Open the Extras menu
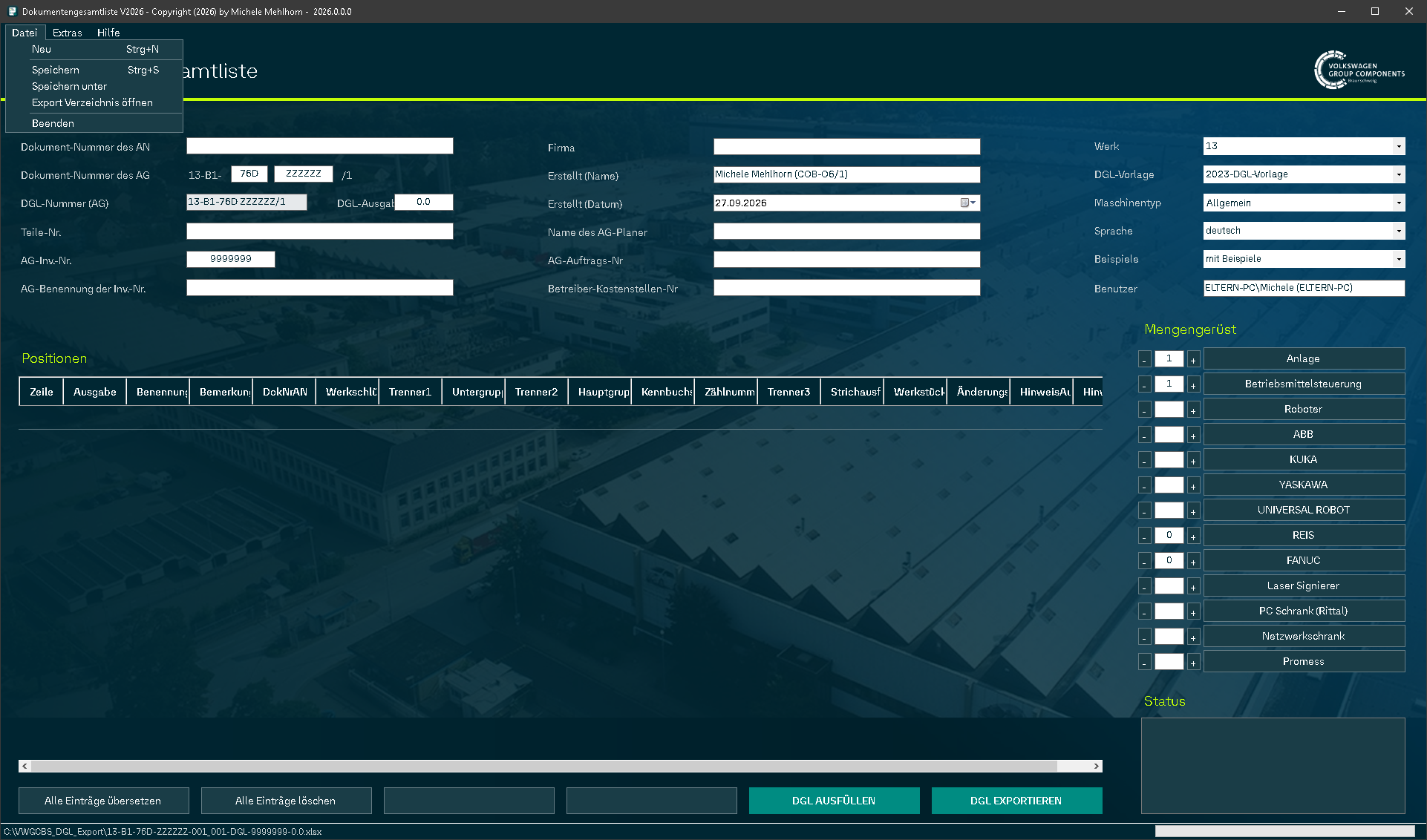The height and width of the screenshot is (840, 1427). click(x=68, y=33)
